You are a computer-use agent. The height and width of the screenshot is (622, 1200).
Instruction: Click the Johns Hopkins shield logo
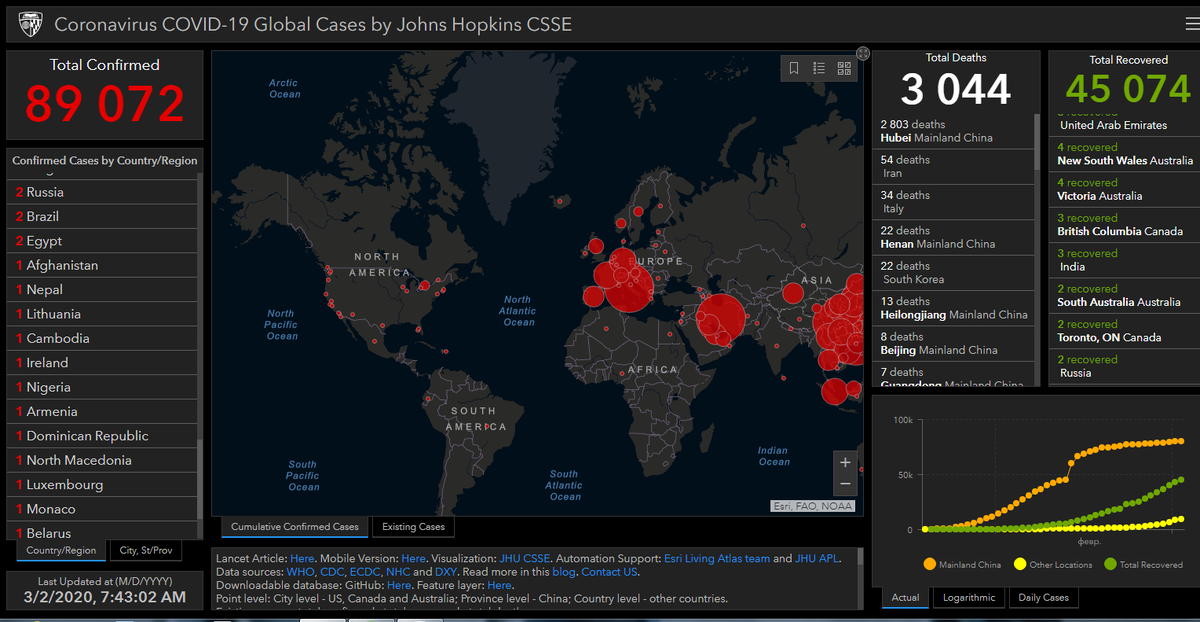[x=29, y=24]
